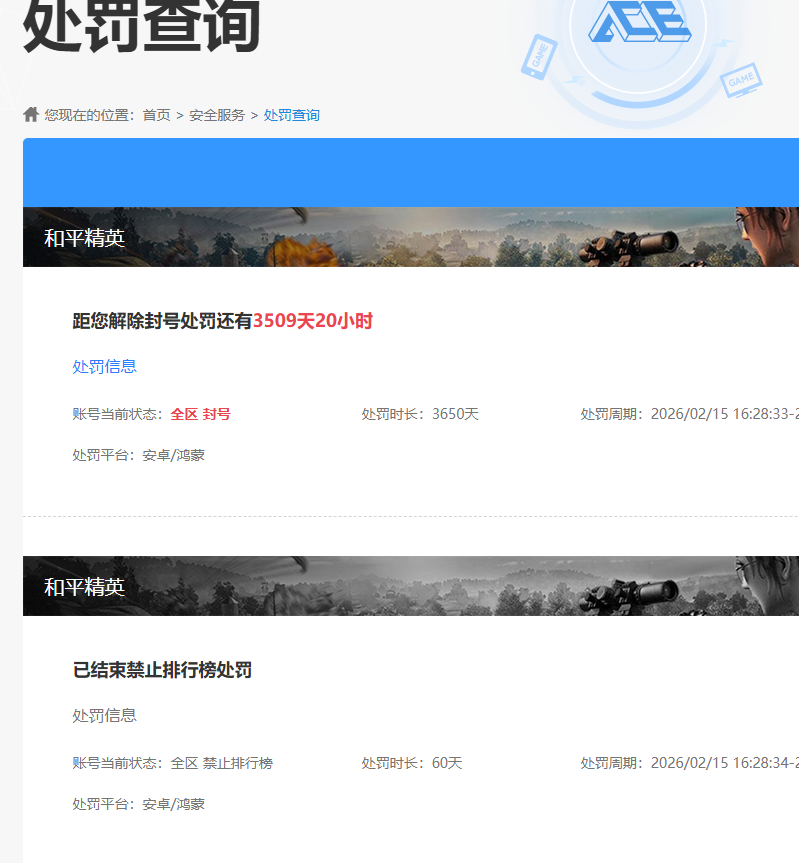Click 处罚平台：安卓/鸿蒙 under leaderboard record

pos(139,804)
